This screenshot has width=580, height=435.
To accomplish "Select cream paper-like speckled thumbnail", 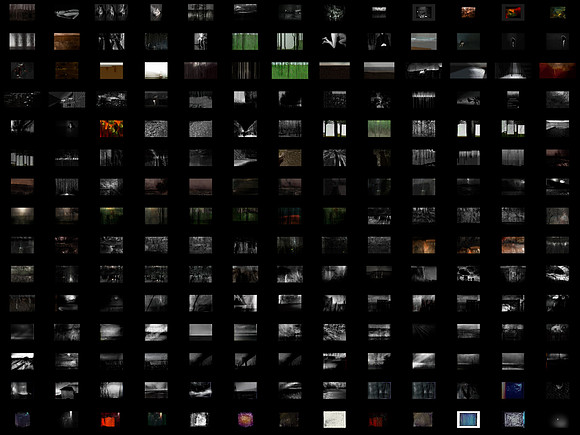I will [x=334, y=419].
